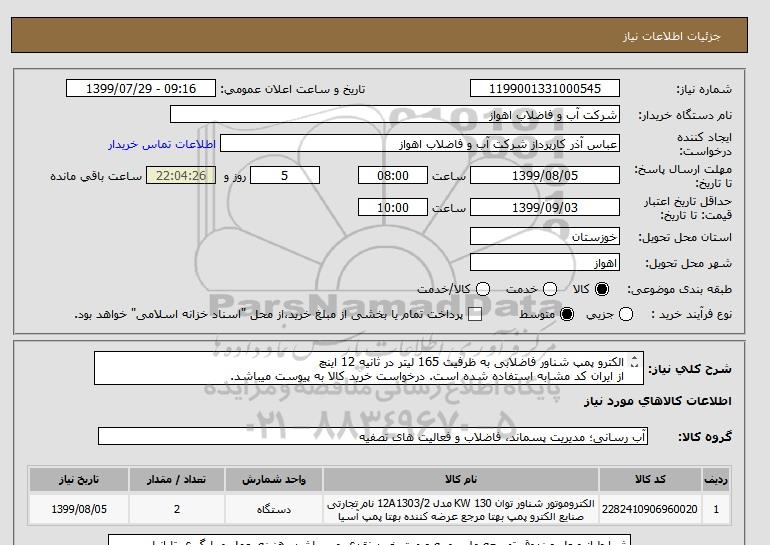This screenshot has width=770, height=545.
Task: Click the اطلاعات کالاهای مورد نیاز heading
Action: point(658,401)
